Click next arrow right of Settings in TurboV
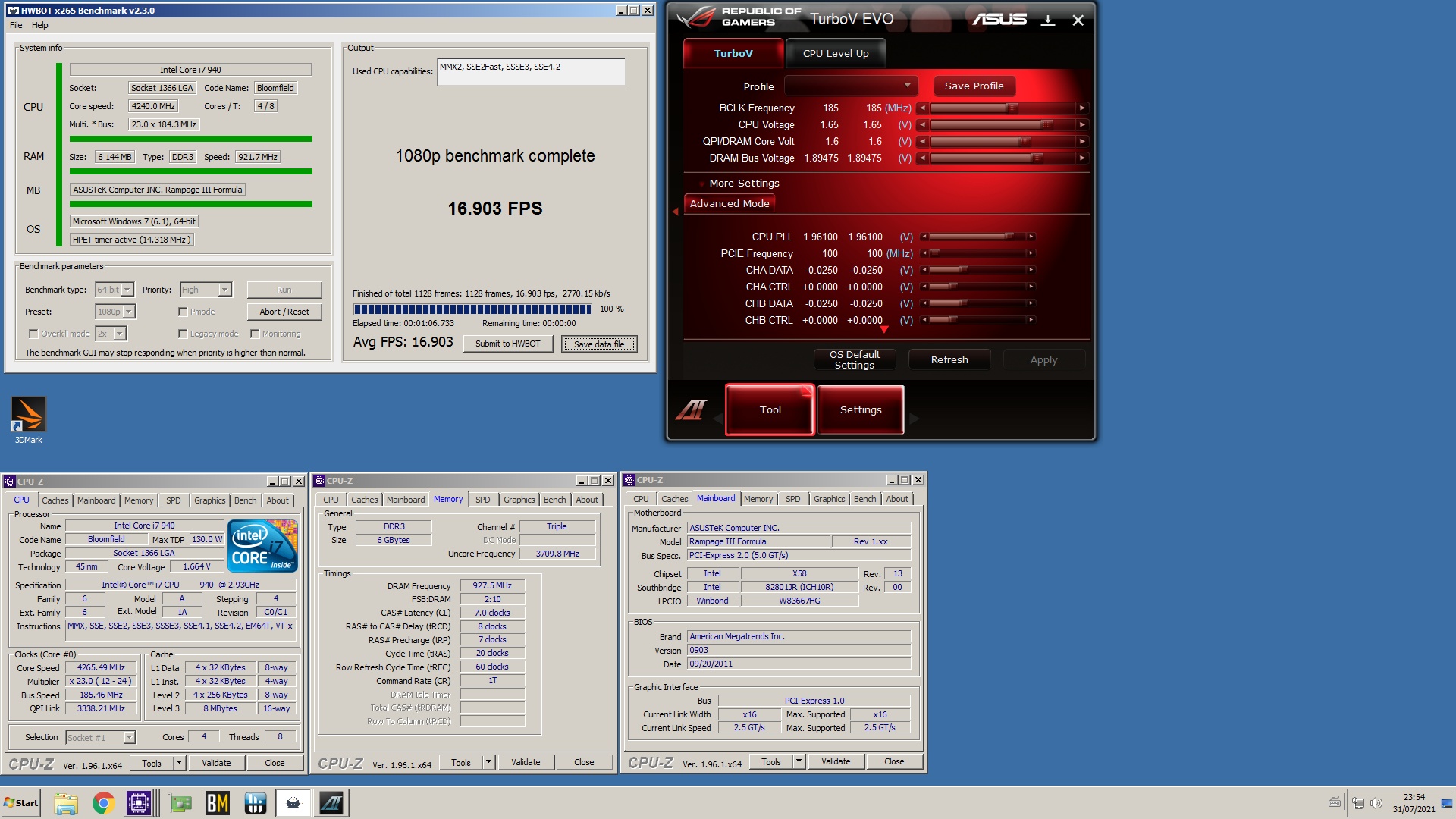 [914, 419]
